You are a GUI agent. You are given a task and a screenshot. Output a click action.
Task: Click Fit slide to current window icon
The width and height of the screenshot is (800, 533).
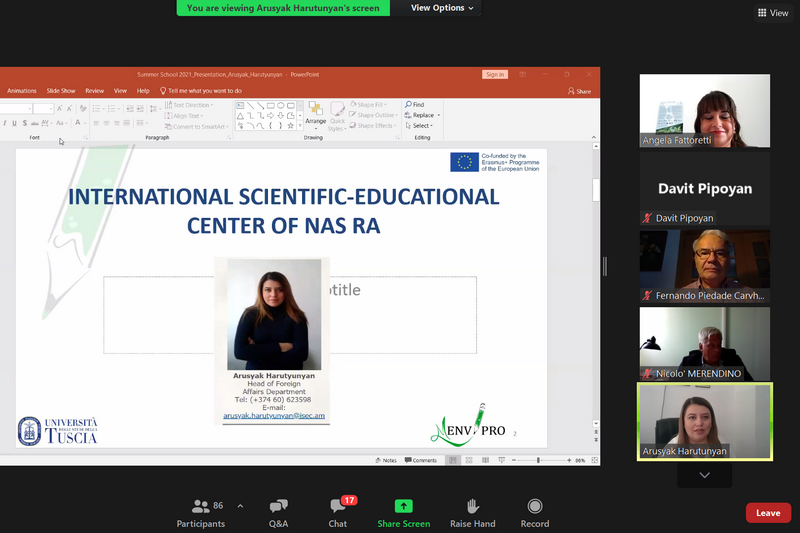pyautogui.click(x=594, y=460)
